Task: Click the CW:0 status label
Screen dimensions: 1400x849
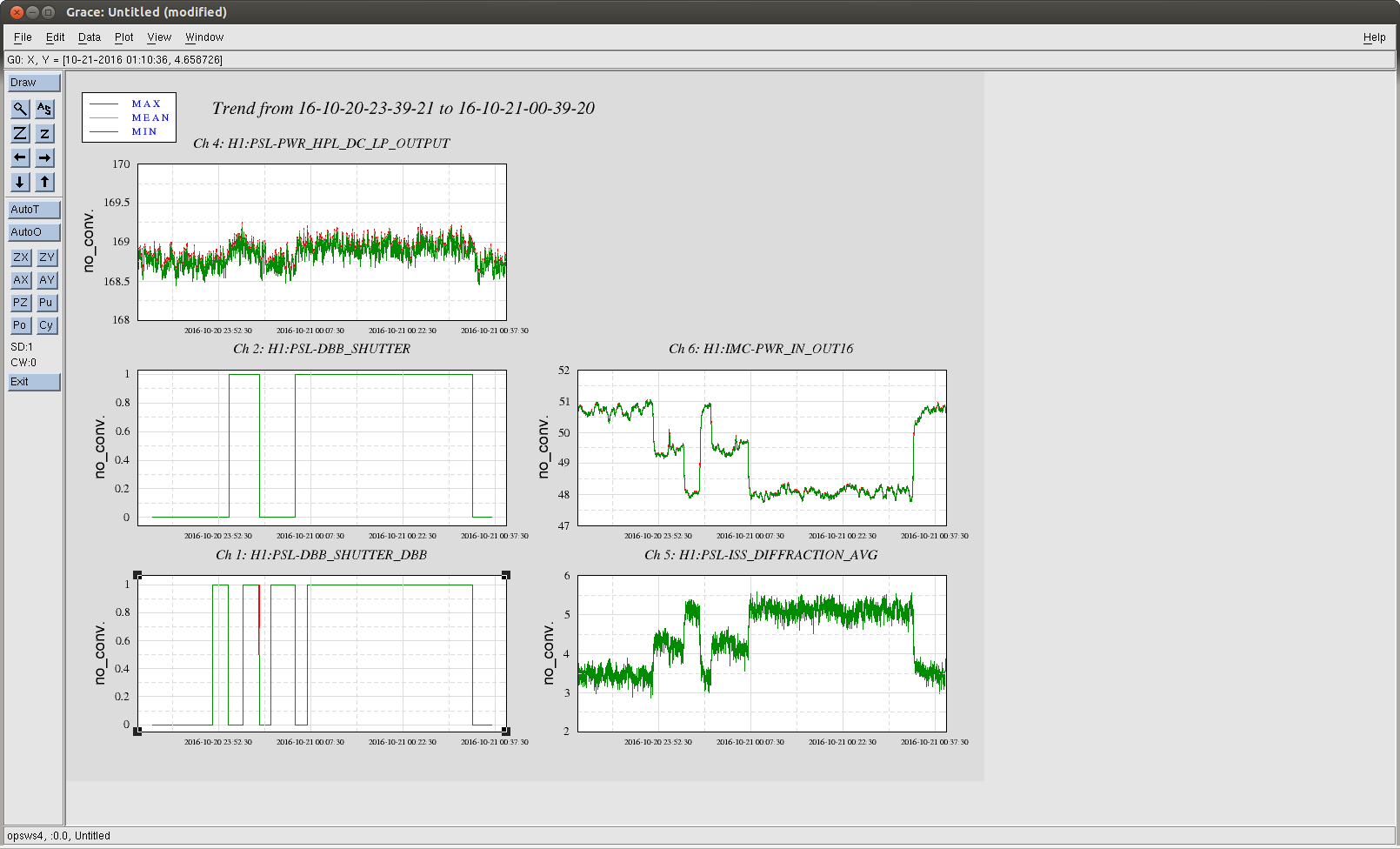Action: pyautogui.click(x=23, y=363)
